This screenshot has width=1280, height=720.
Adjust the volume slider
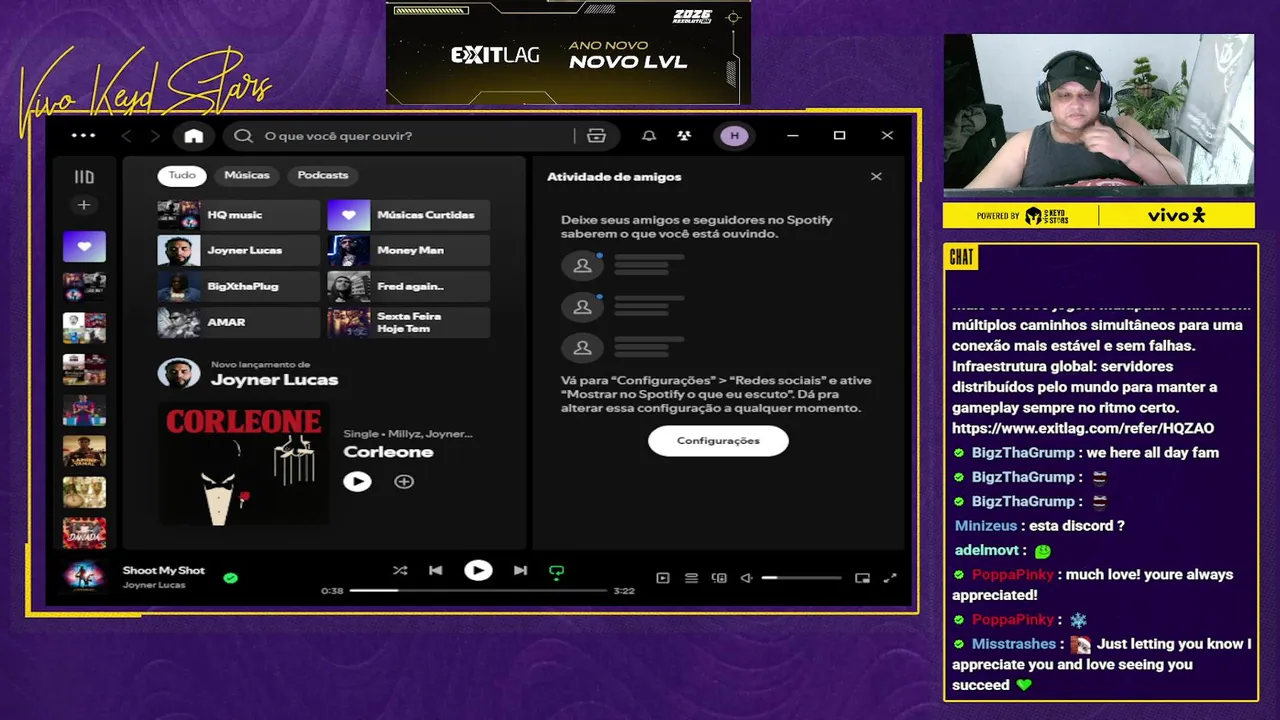[802, 578]
